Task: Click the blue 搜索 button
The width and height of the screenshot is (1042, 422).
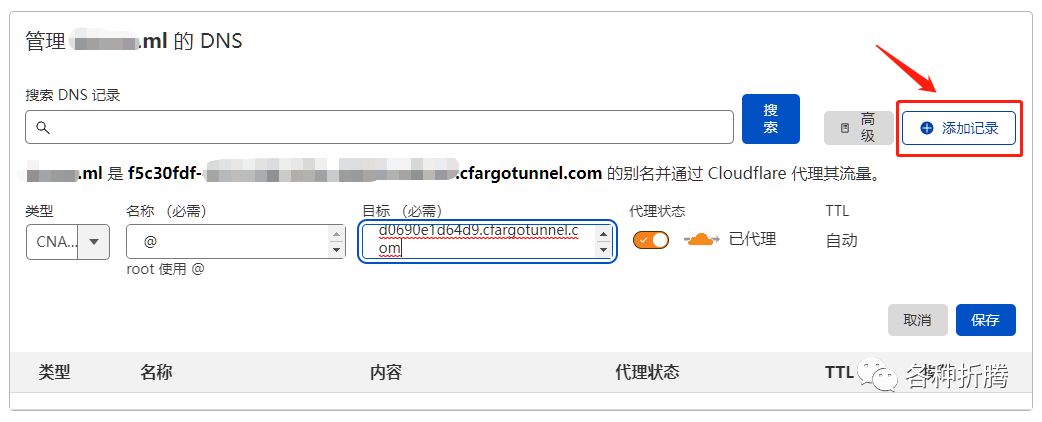Action: 770,119
